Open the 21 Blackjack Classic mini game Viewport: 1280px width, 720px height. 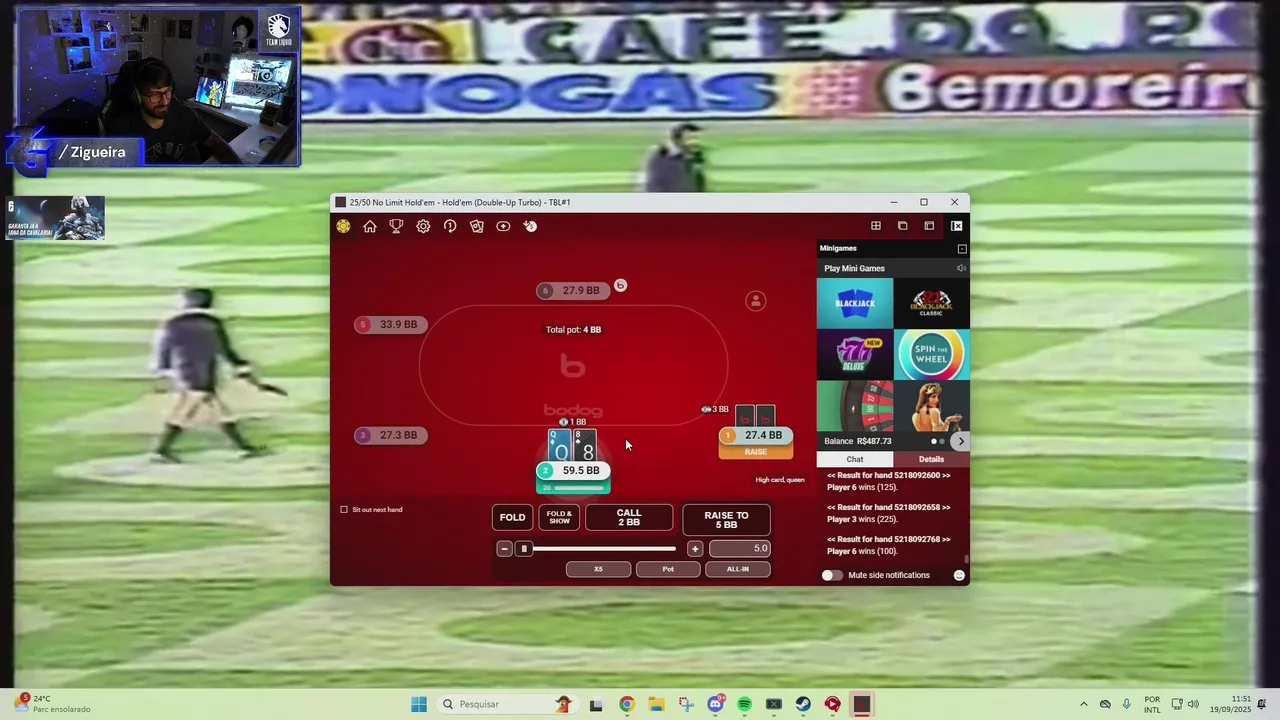click(x=931, y=303)
